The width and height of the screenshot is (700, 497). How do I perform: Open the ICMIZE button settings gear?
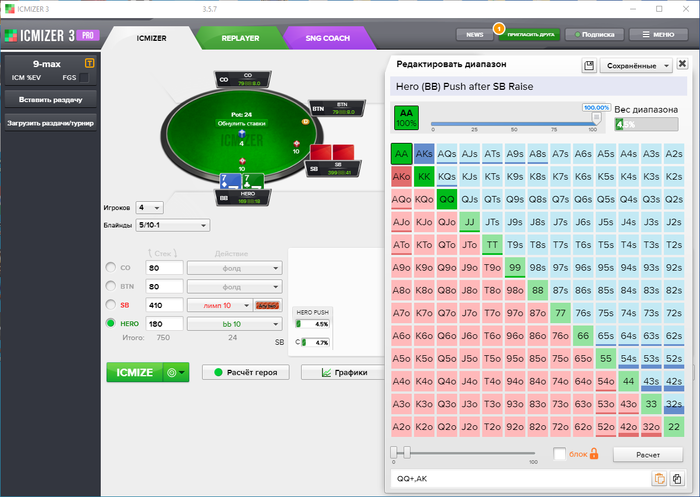(x=176, y=372)
